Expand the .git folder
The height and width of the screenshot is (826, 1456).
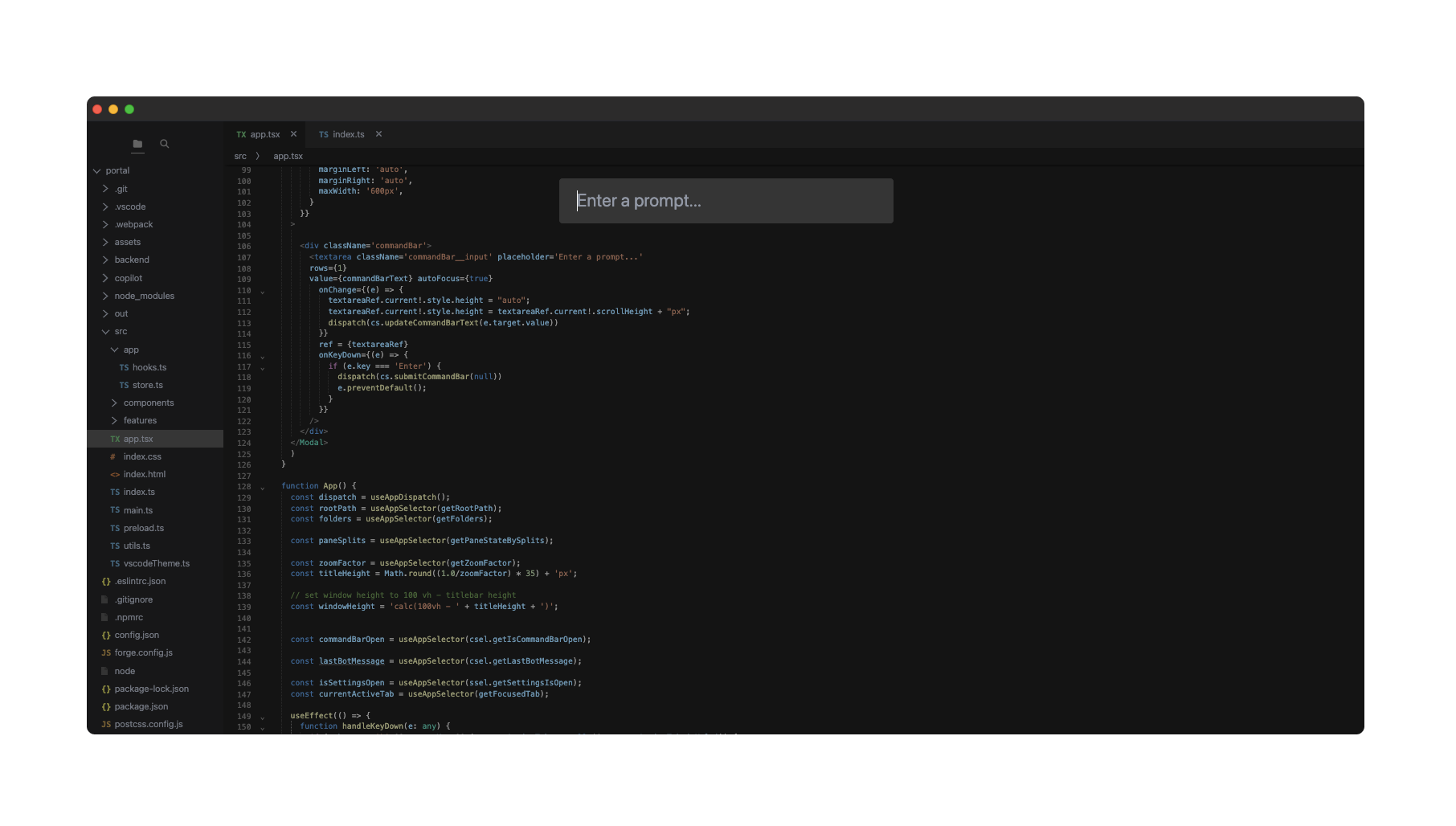point(105,189)
